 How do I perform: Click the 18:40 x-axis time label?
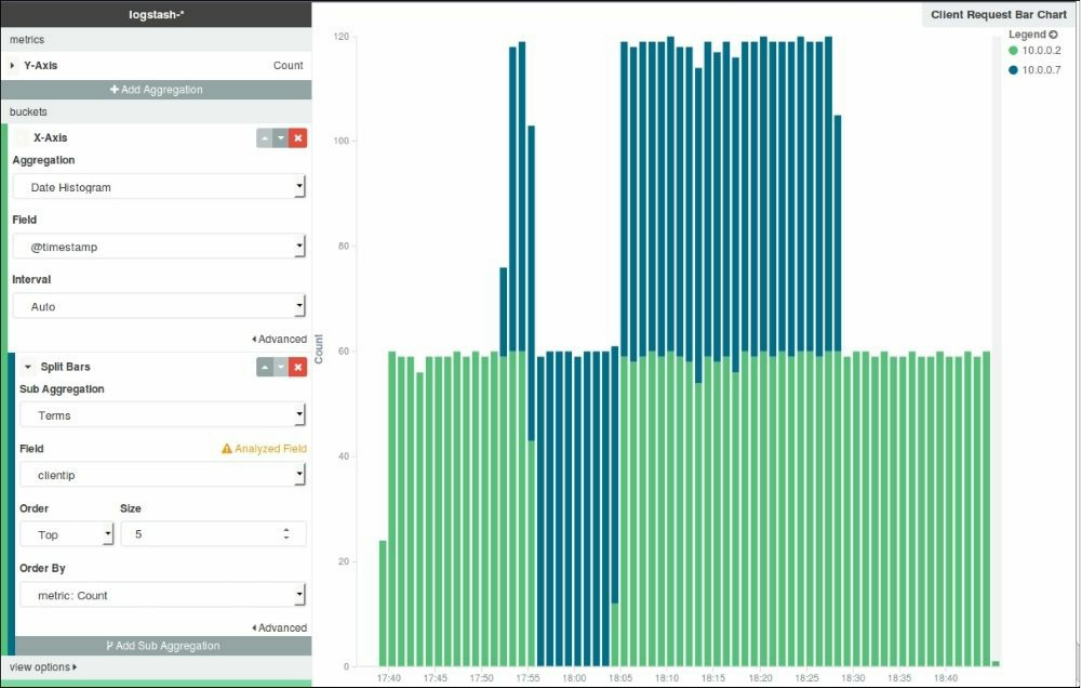click(x=946, y=678)
